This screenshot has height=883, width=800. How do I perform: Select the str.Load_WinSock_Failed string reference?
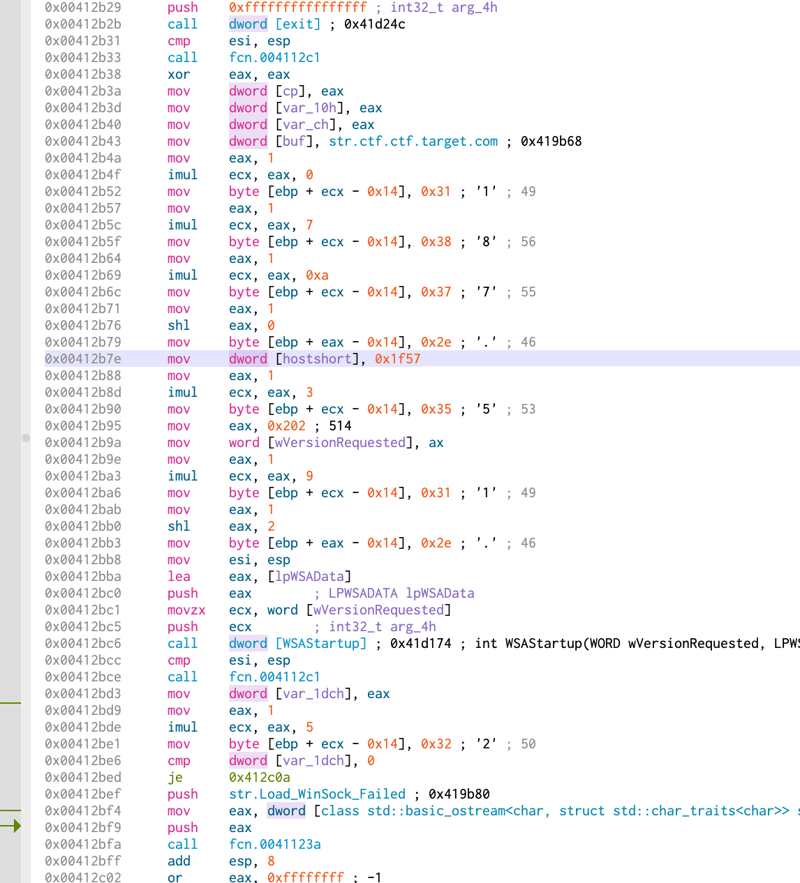tap(317, 794)
